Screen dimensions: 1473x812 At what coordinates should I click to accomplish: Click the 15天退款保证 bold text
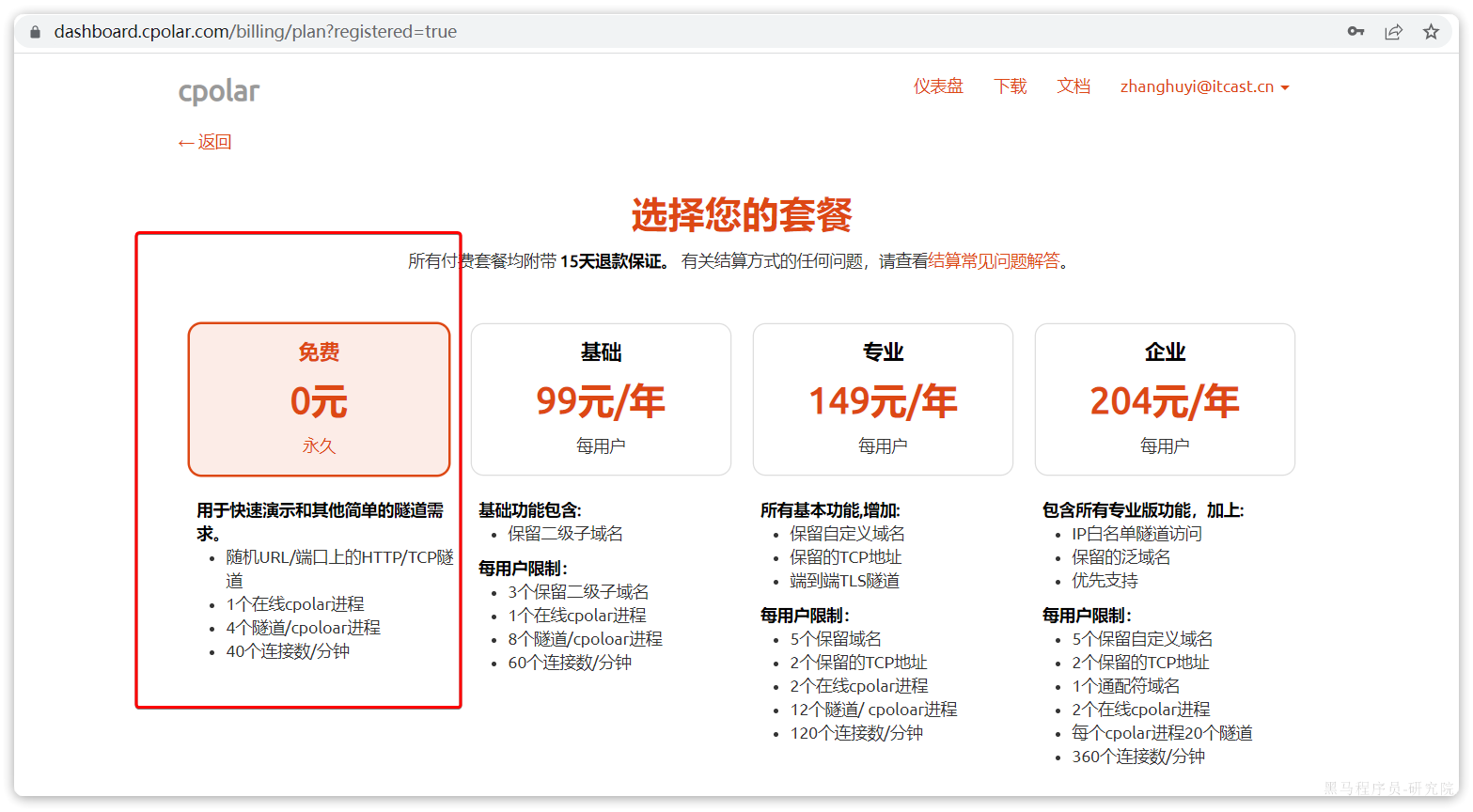tap(614, 261)
